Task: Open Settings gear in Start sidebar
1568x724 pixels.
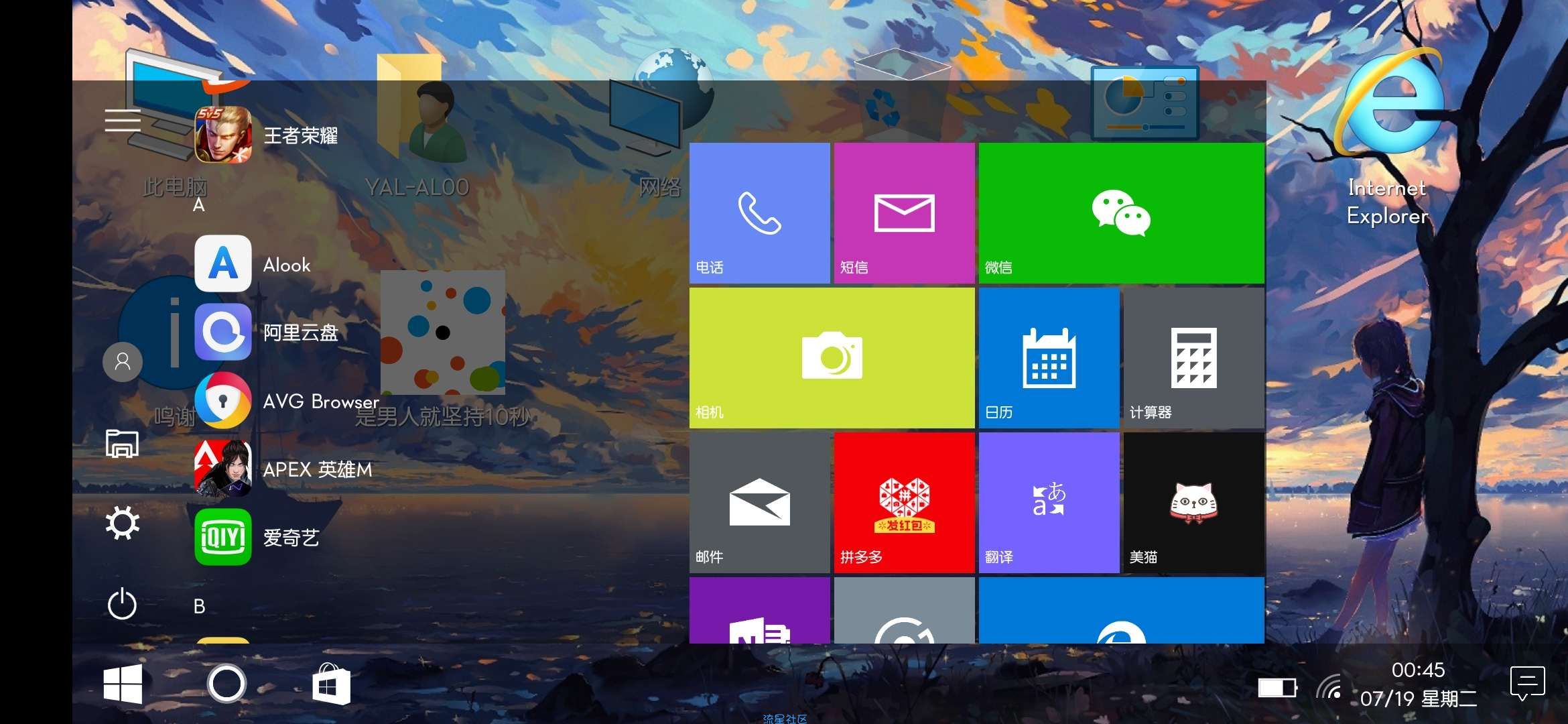Action: 123,524
